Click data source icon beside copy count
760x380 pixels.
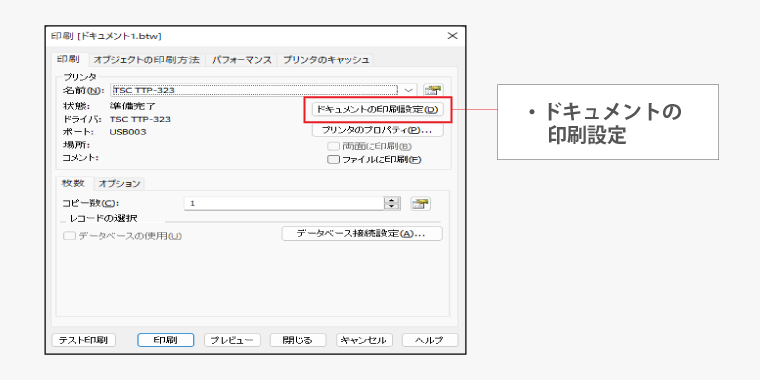click(x=421, y=204)
